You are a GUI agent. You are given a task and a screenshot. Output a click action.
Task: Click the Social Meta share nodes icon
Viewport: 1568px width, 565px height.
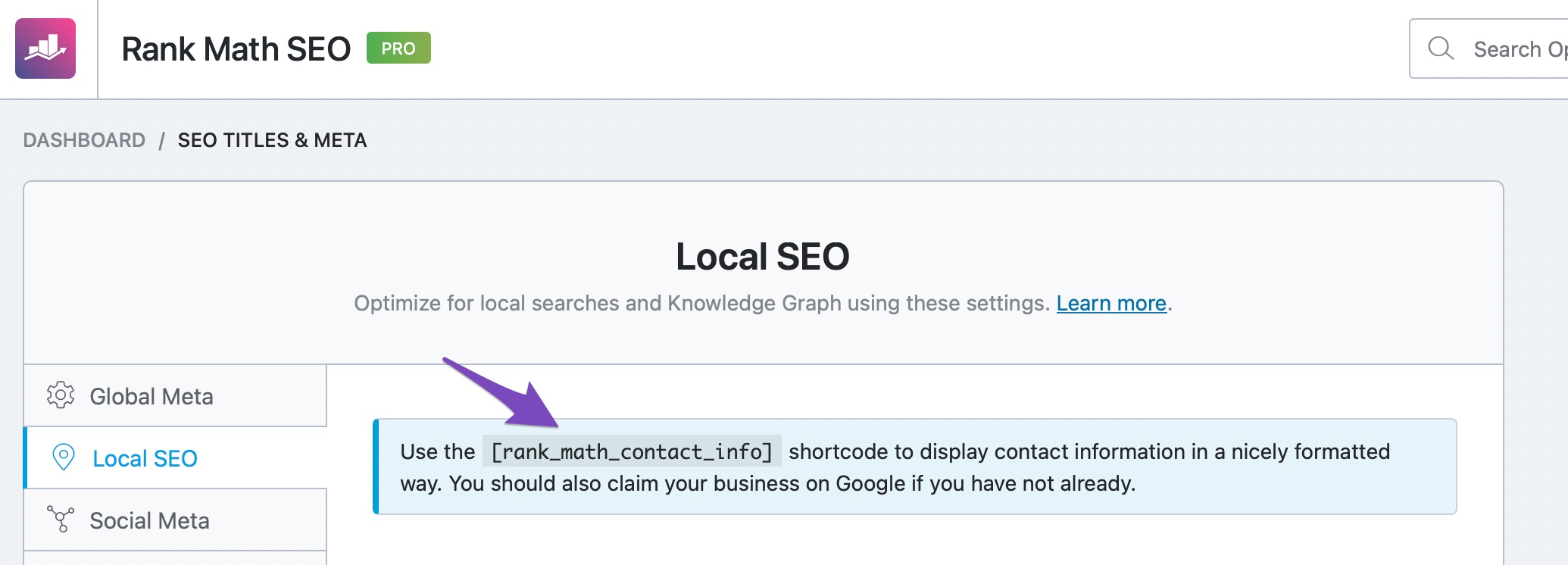pyautogui.click(x=61, y=520)
